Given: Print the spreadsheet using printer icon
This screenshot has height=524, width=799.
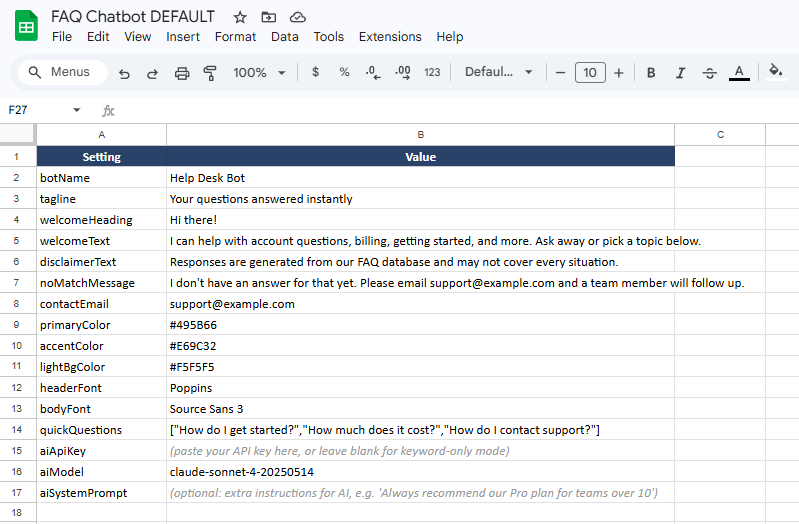Looking at the screenshot, I should click(182, 73).
